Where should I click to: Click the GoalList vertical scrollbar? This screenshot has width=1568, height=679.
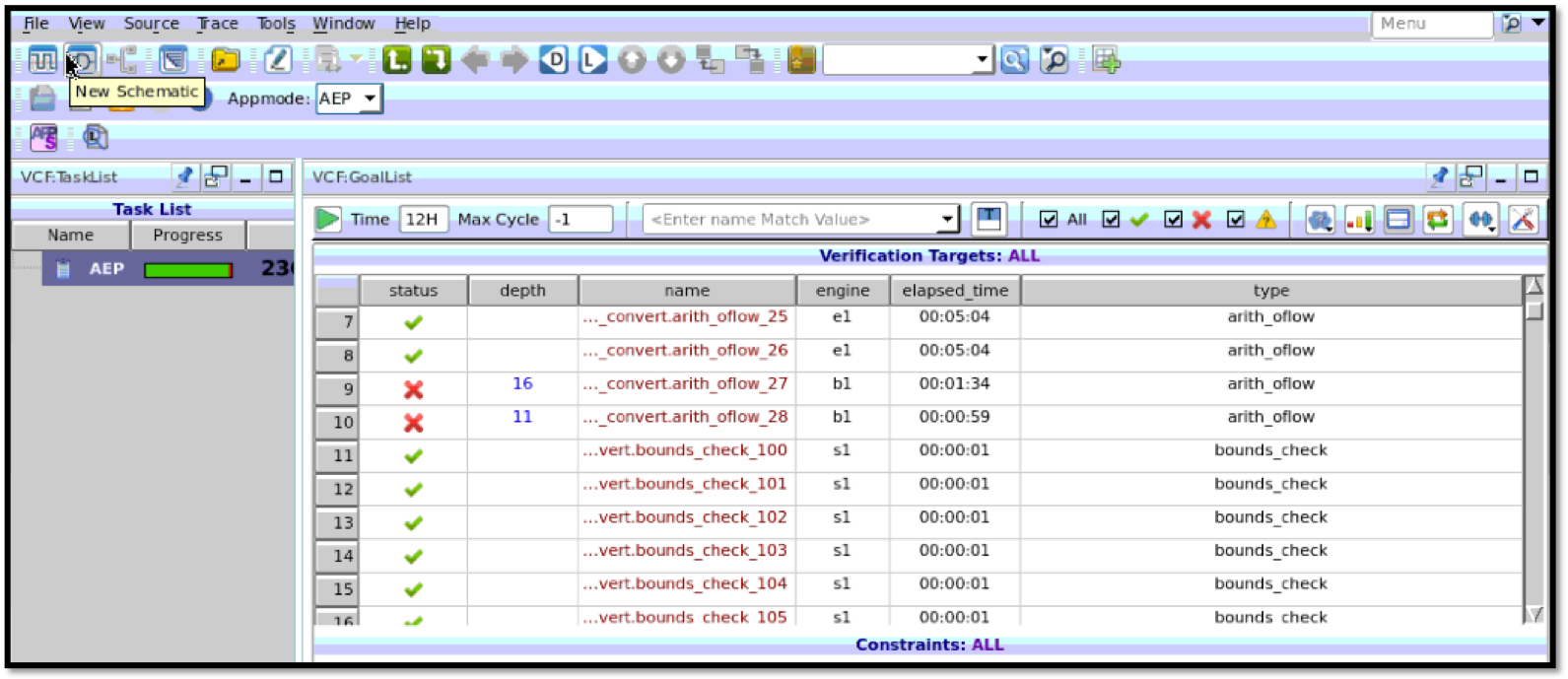(x=1534, y=449)
